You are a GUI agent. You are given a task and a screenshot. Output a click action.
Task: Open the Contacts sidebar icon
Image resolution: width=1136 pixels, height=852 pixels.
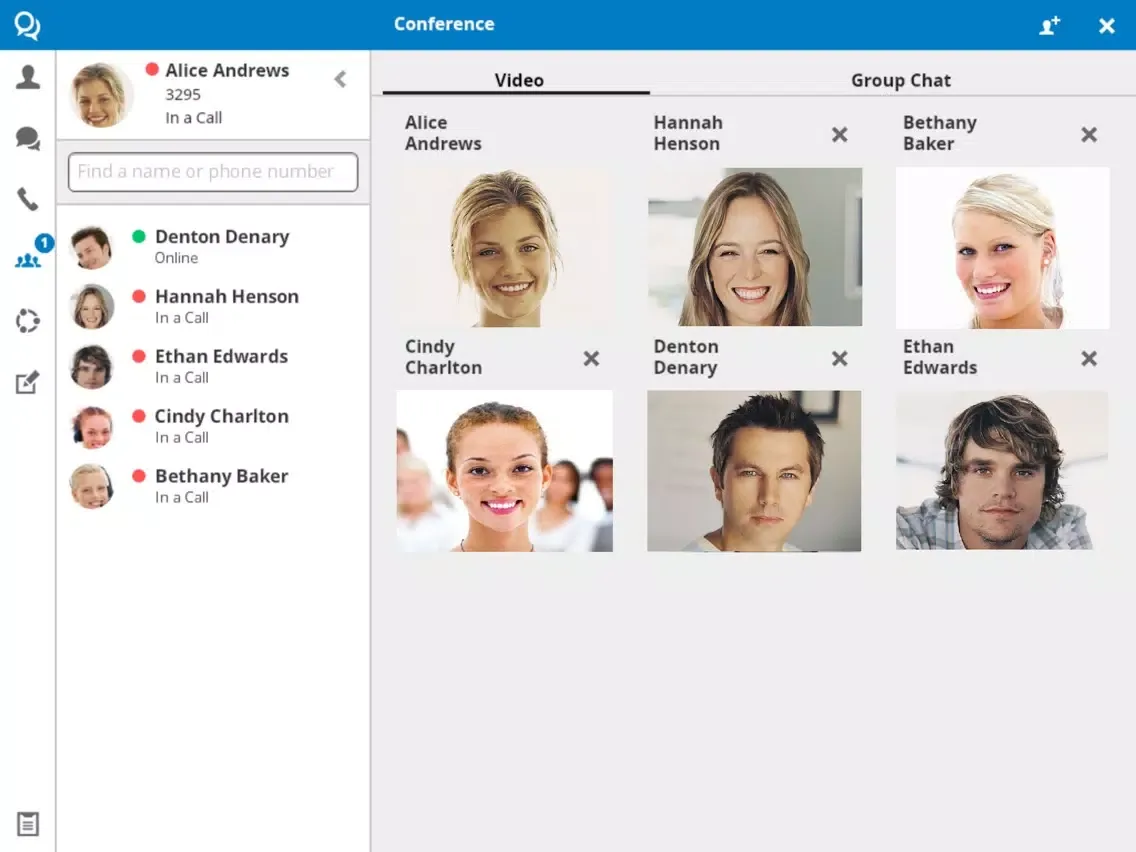point(28,77)
